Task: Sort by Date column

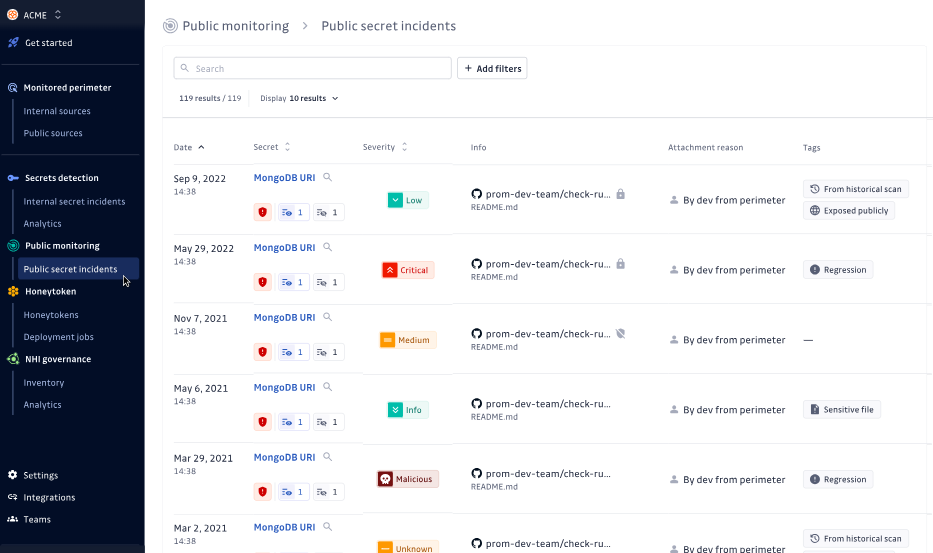Action: (189, 148)
